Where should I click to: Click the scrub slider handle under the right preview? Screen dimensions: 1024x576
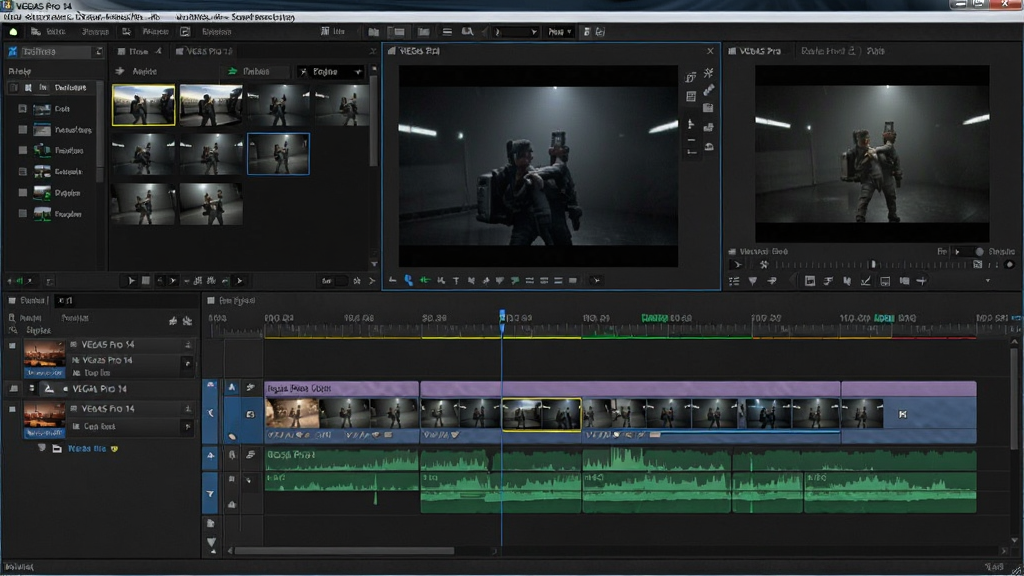click(x=873, y=264)
